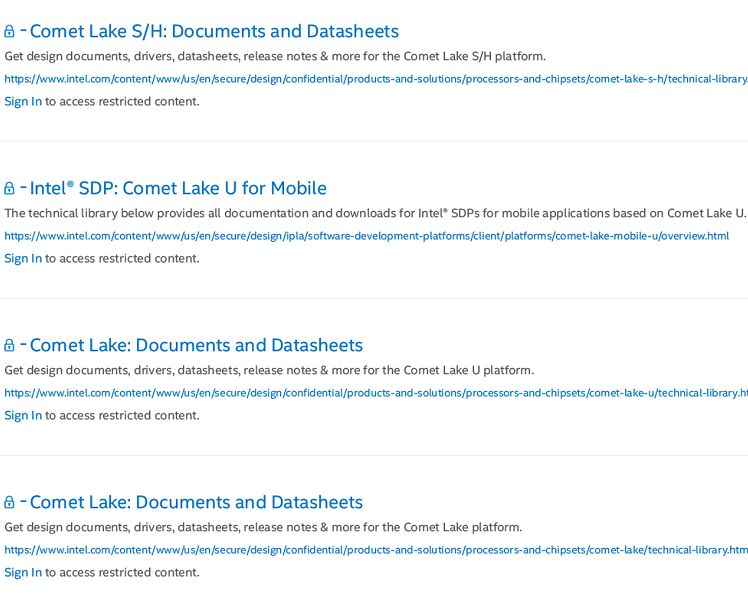This screenshot has width=748, height=595.
Task: Open Comet Lake title for the Comet Lake platform
Action: tap(196, 502)
